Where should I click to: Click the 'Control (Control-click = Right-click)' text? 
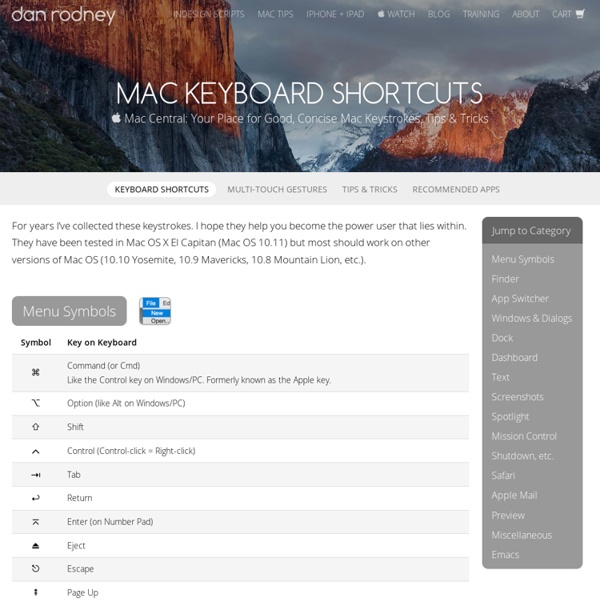pos(131,451)
